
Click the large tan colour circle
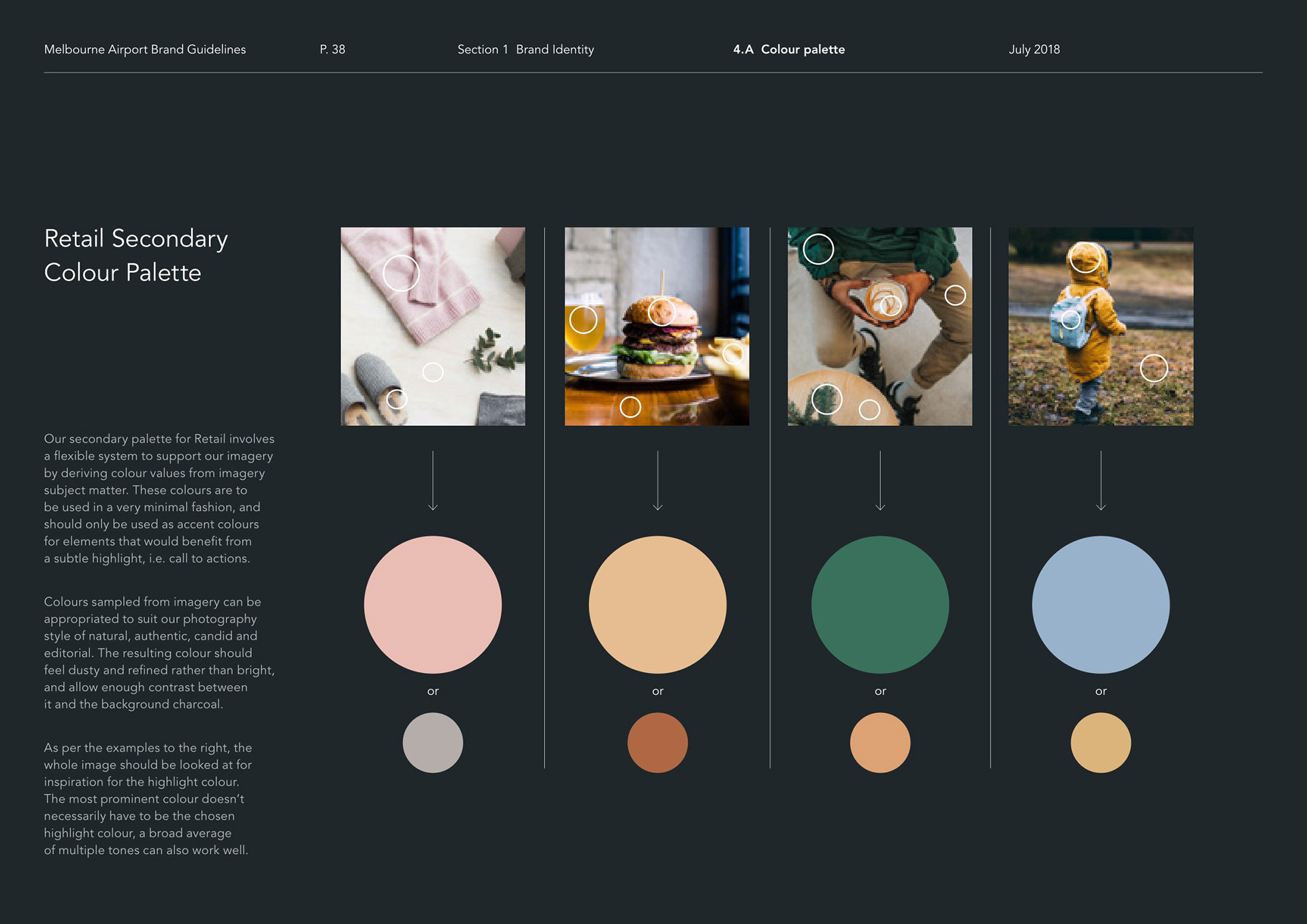(x=658, y=604)
